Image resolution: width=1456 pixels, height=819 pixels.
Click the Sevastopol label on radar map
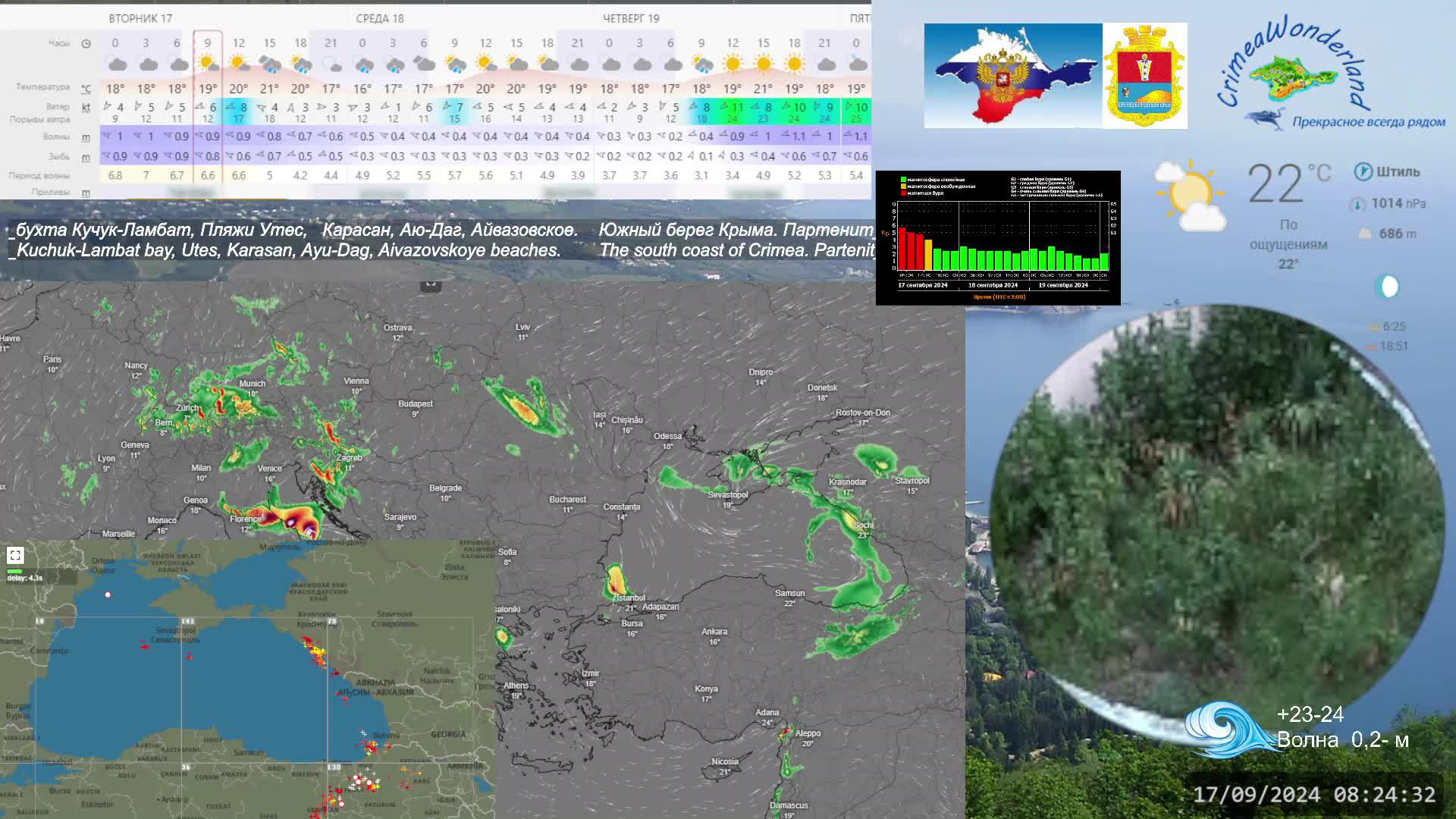728,494
